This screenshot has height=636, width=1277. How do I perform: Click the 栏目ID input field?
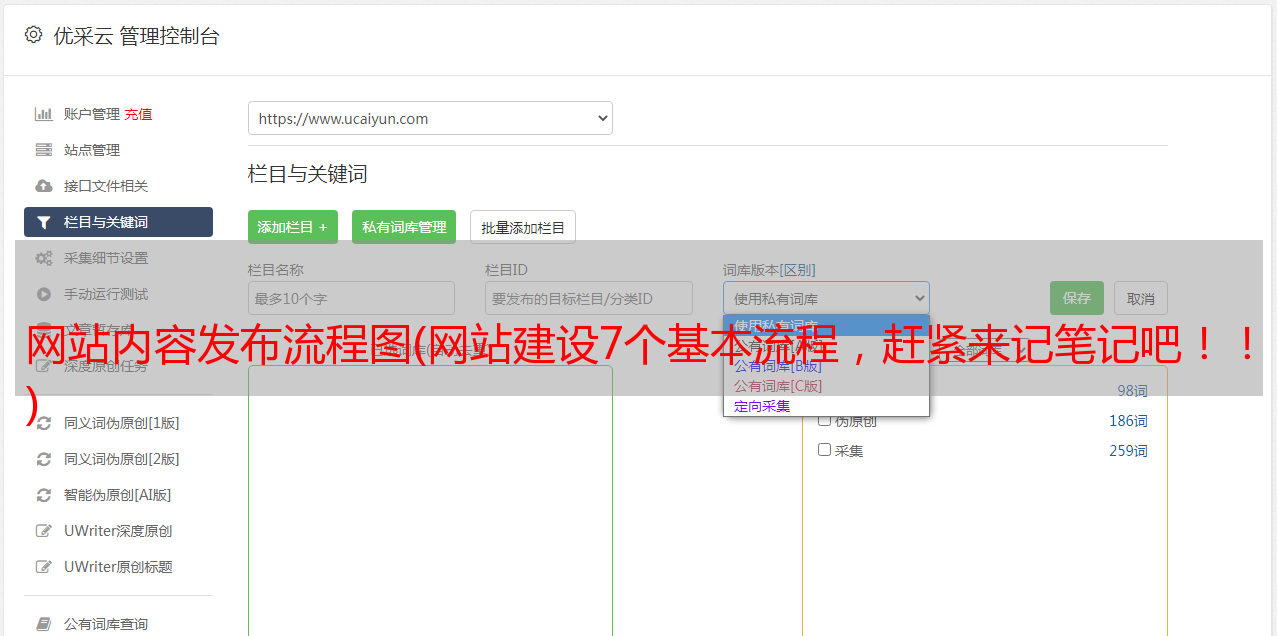pos(589,298)
